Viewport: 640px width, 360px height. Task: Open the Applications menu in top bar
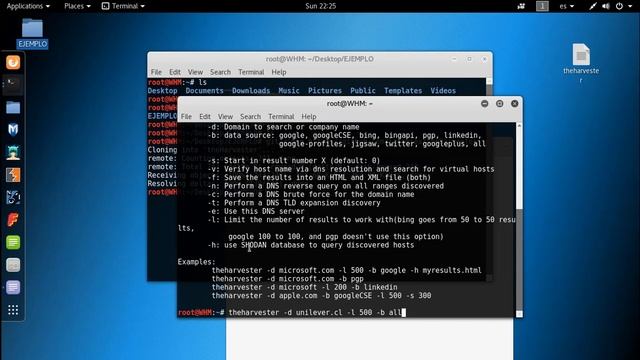click(28, 6)
